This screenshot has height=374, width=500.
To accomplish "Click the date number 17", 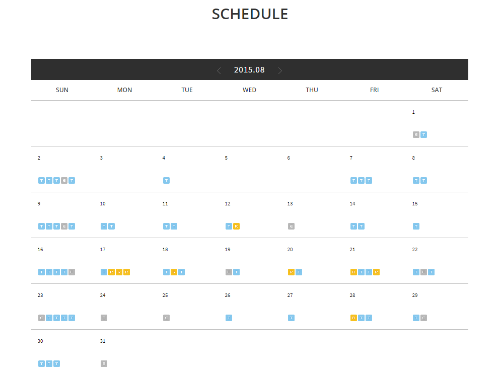I will (103, 249).
